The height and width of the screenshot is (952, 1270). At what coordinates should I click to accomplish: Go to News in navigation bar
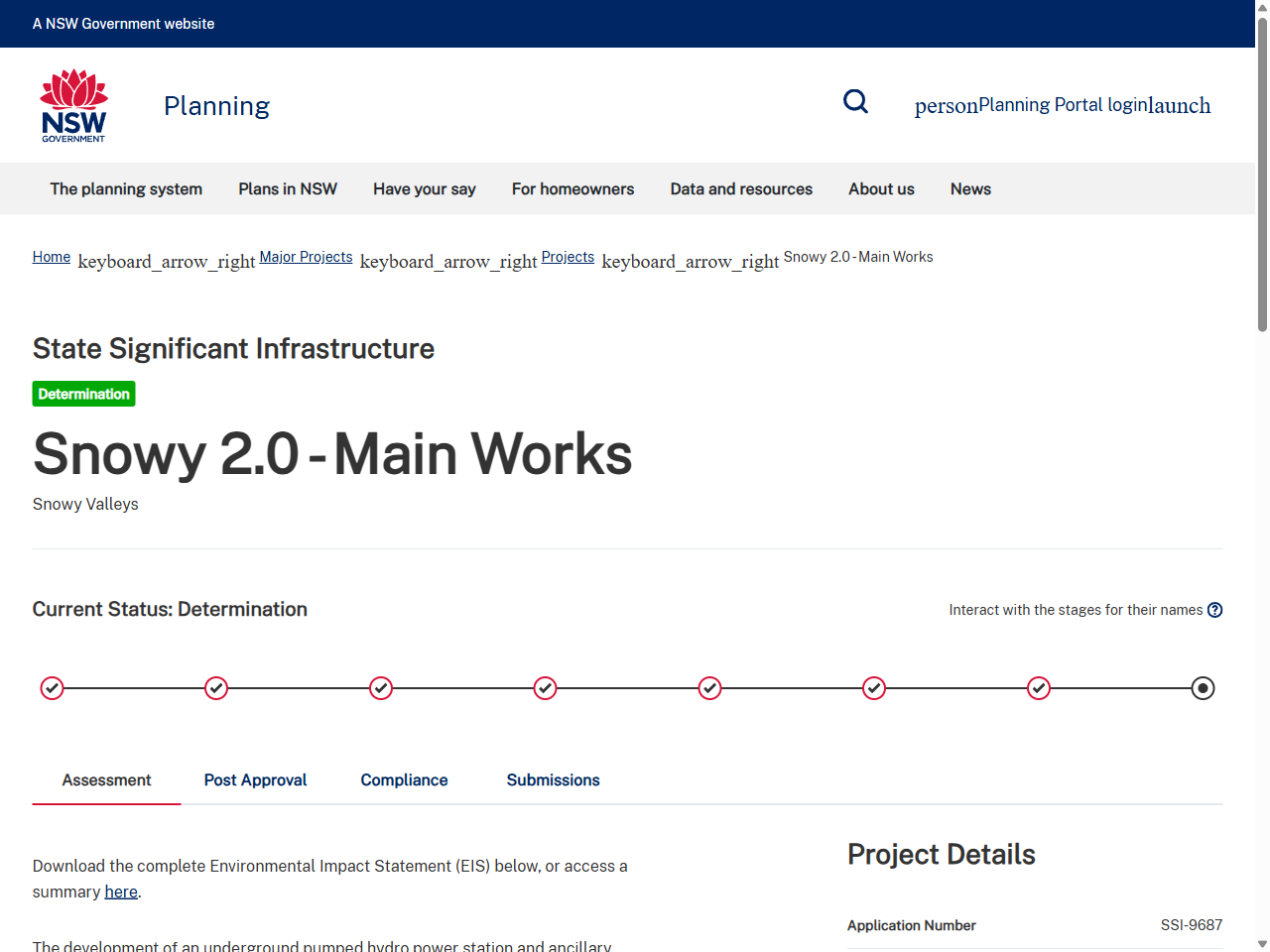[x=970, y=188]
